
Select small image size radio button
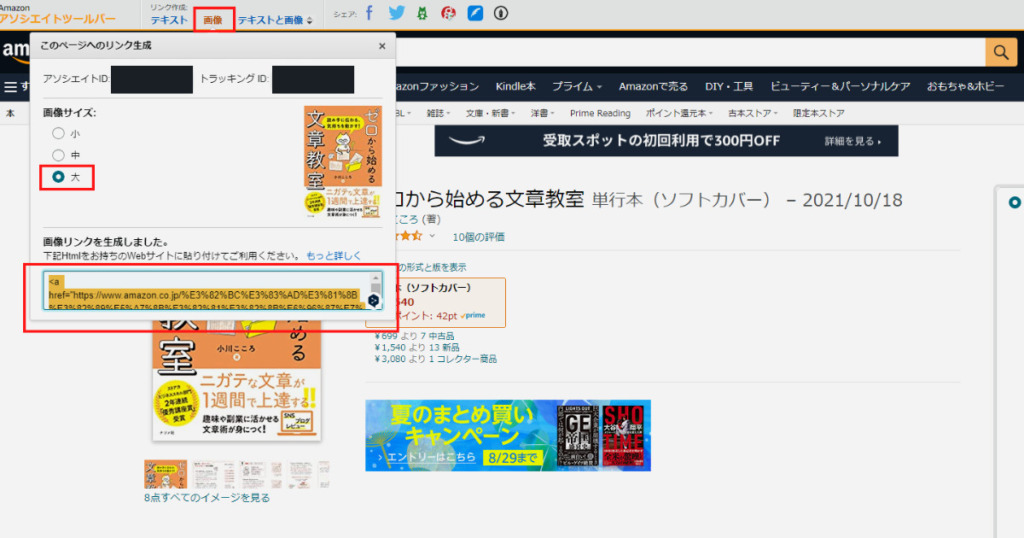point(58,133)
